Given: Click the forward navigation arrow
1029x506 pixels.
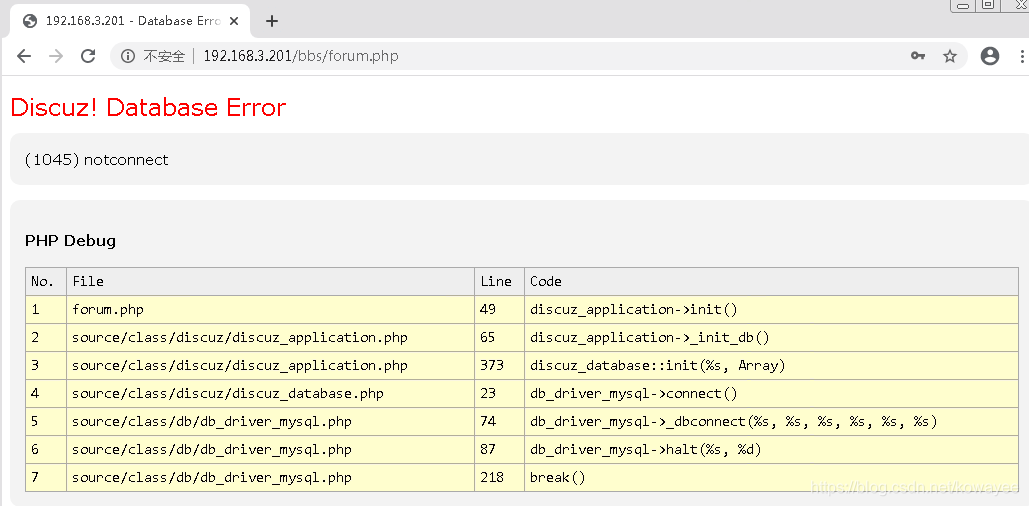Looking at the screenshot, I should (56, 56).
